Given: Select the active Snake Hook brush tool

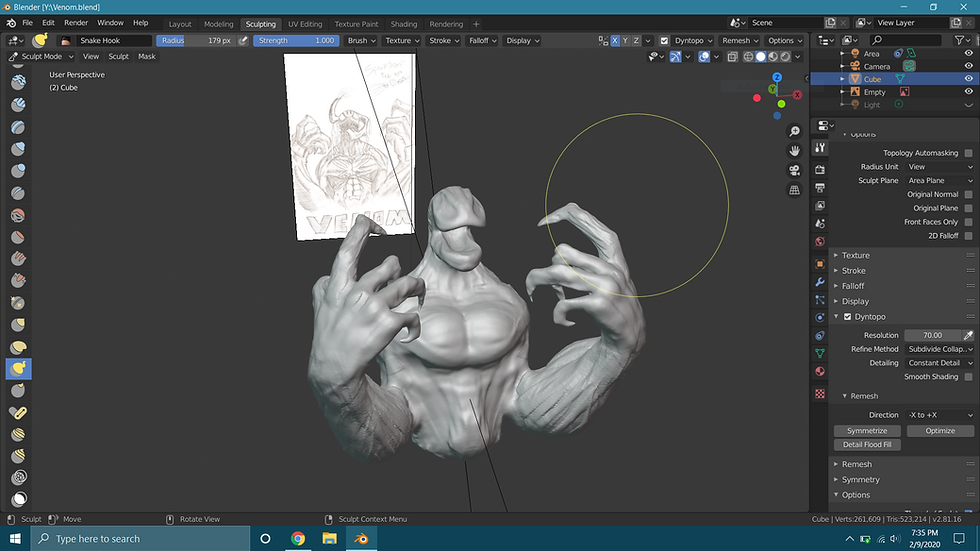Looking at the screenshot, I should click(18, 369).
